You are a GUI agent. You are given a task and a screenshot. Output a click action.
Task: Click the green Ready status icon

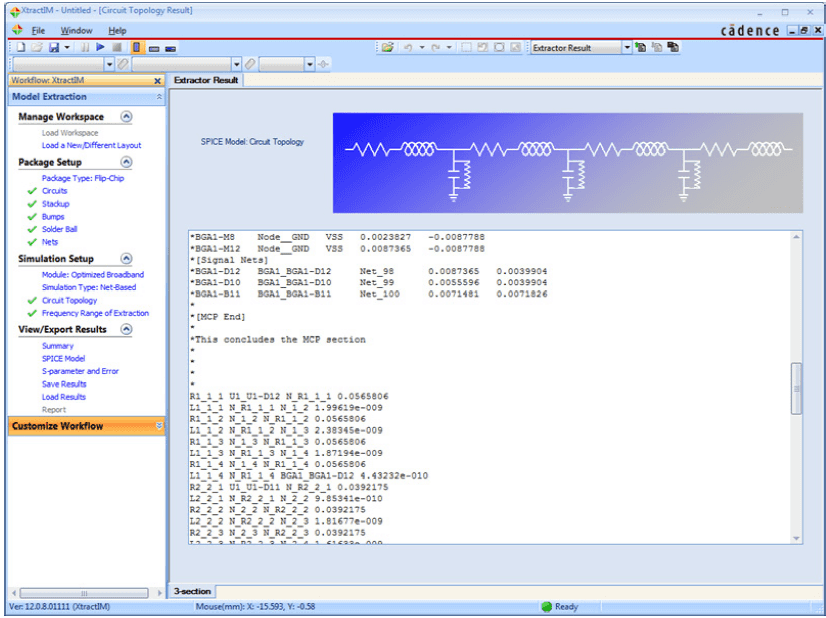point(546,606)
